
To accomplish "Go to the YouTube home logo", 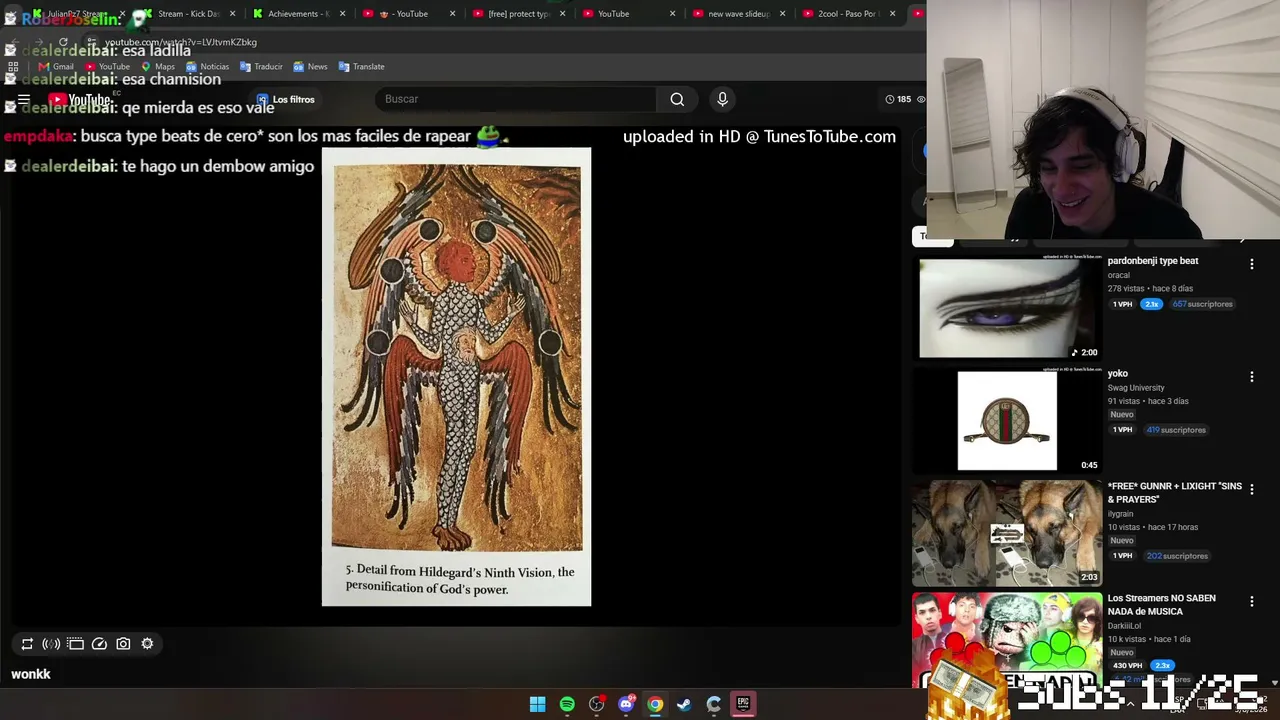I will [80, 100].
